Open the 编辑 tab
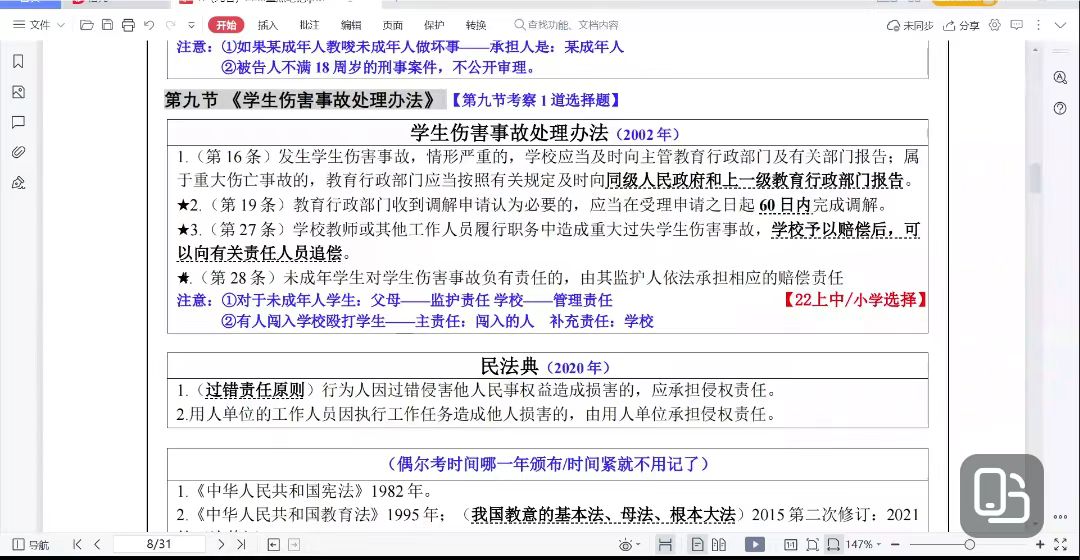 (x=351, y=25)
